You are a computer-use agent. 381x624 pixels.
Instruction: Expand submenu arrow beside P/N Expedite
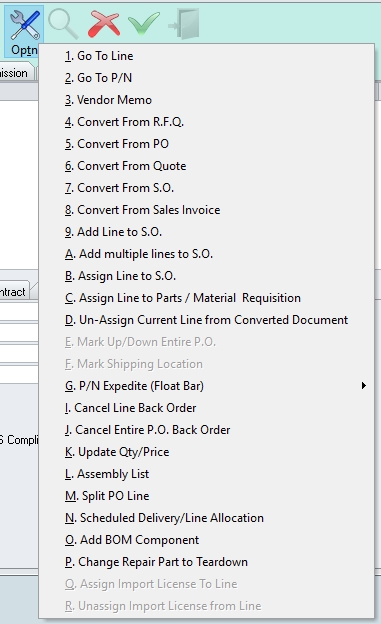(363, 386)
